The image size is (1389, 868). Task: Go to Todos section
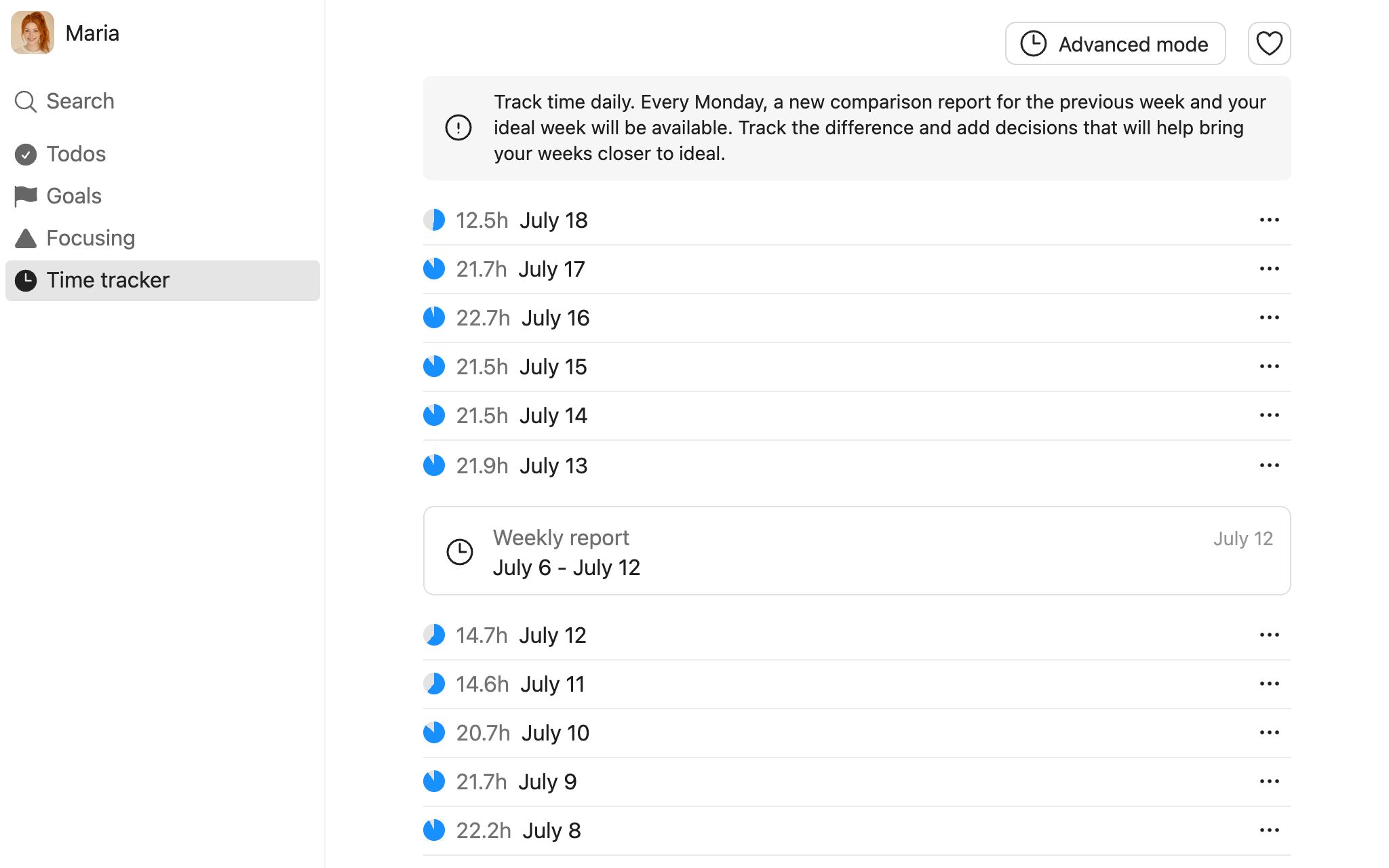point(163,154)
